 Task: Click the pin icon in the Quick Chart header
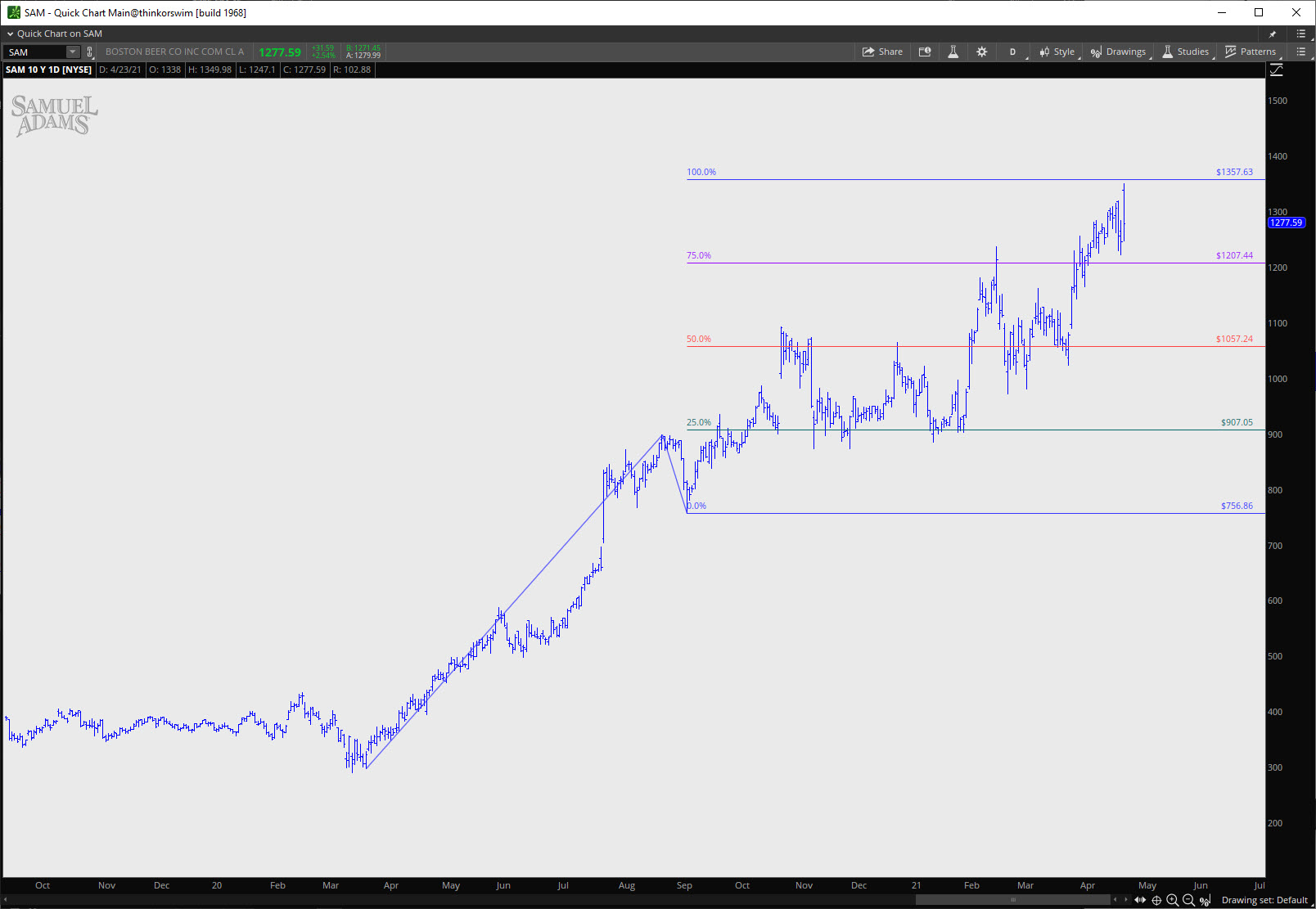(1273, 34)
